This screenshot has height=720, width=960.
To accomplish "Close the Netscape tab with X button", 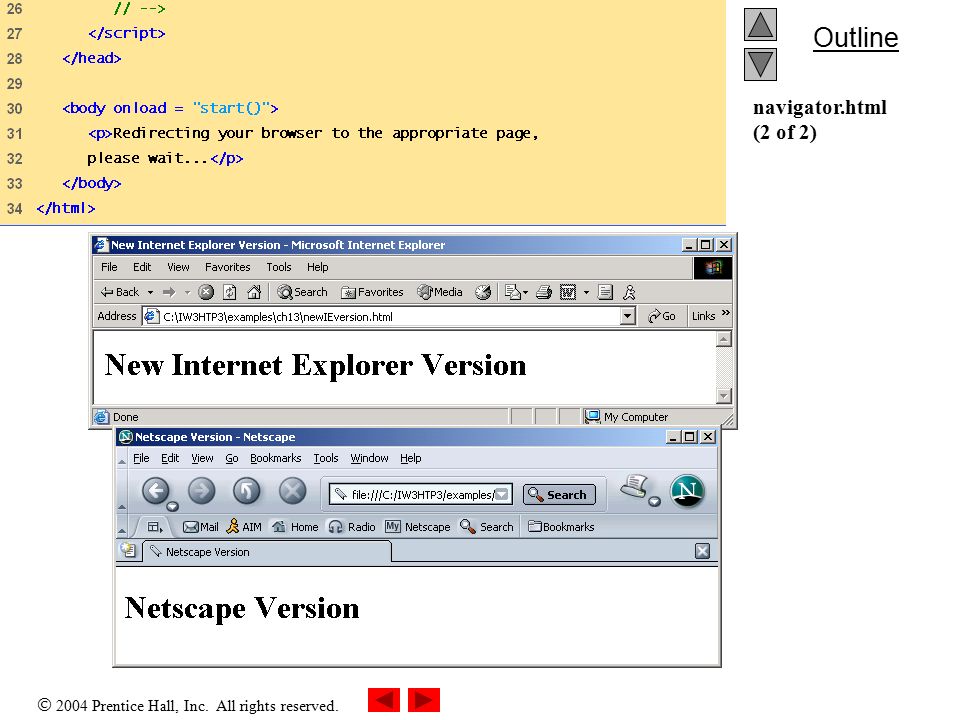I will pos(703,551).
